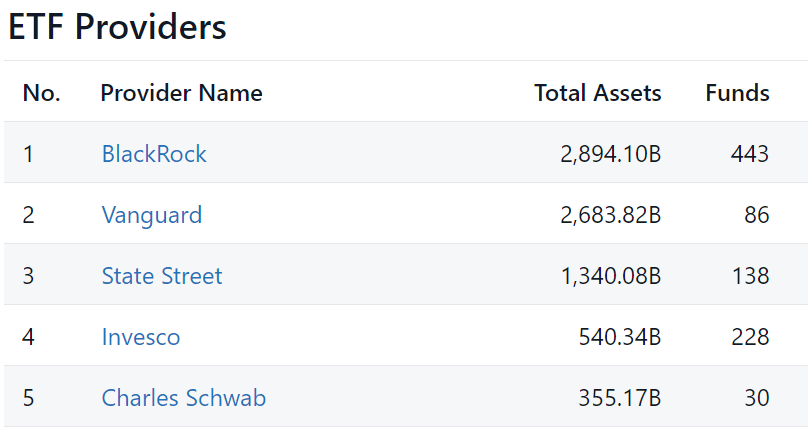Click the State Street link
The width and height of the screenshot is (808, 433).
[x=162, y=276]
